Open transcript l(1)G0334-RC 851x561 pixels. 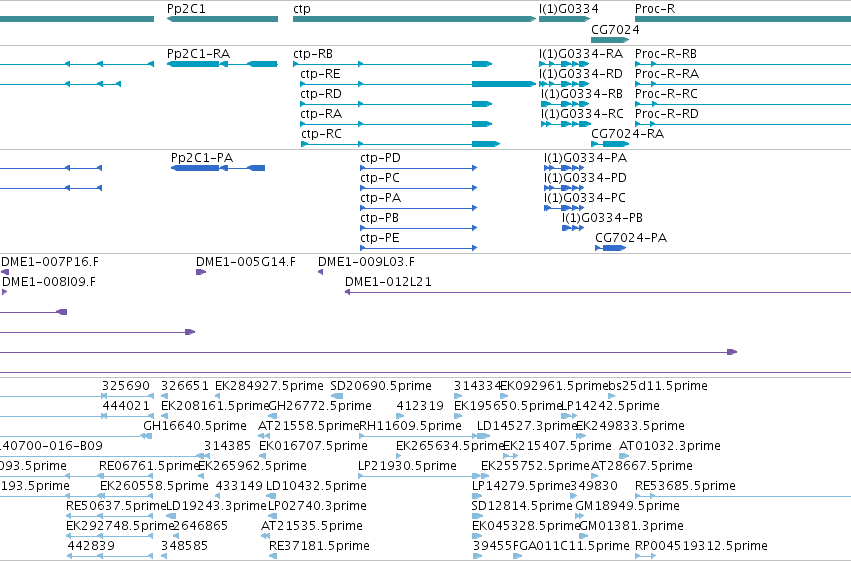click(582, 114)
